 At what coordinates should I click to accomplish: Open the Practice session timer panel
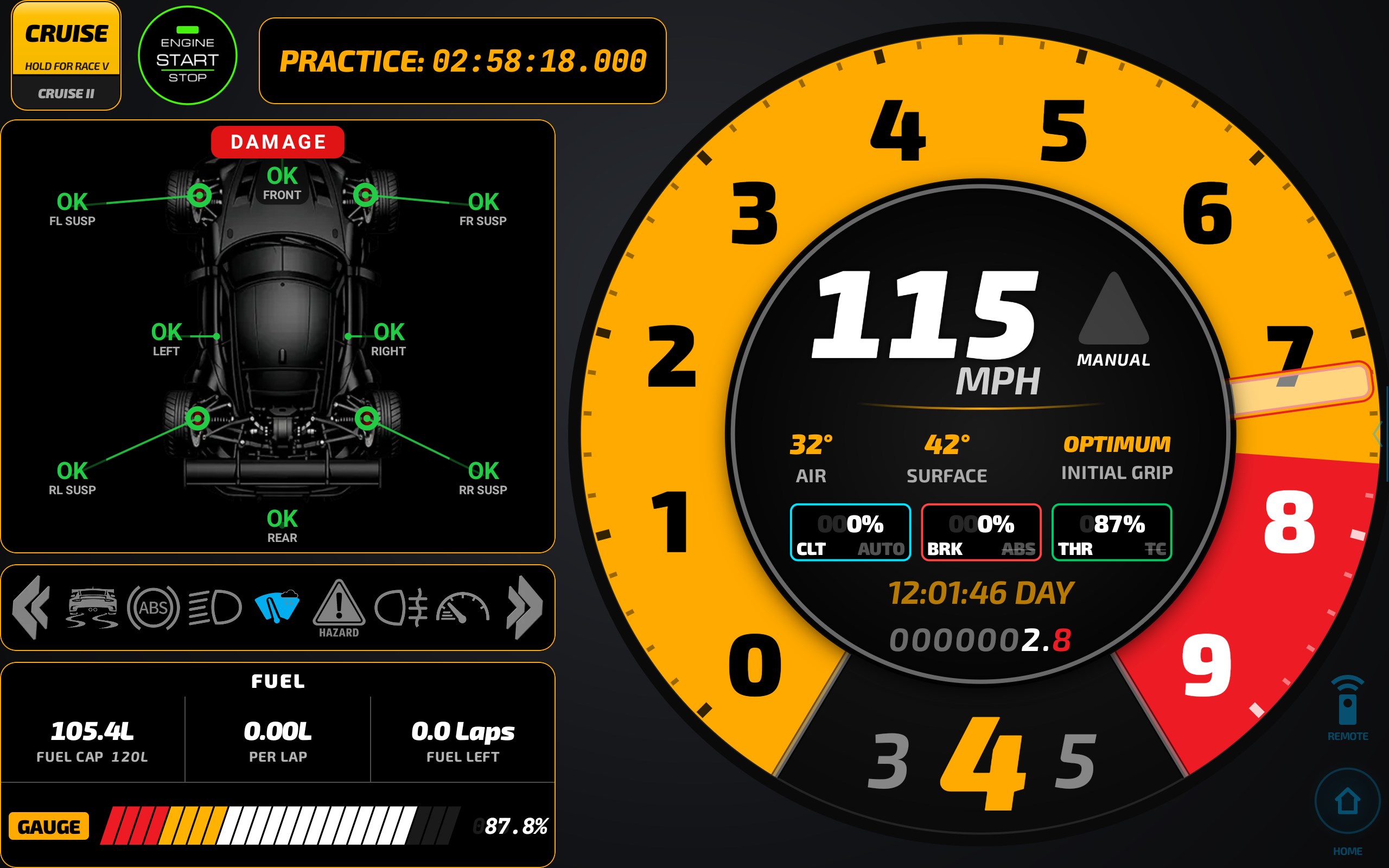coord(463,61)
